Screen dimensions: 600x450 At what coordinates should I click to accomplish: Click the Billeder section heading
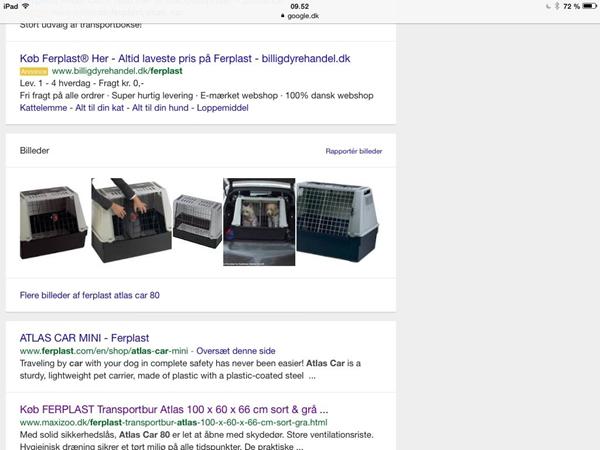34,151
